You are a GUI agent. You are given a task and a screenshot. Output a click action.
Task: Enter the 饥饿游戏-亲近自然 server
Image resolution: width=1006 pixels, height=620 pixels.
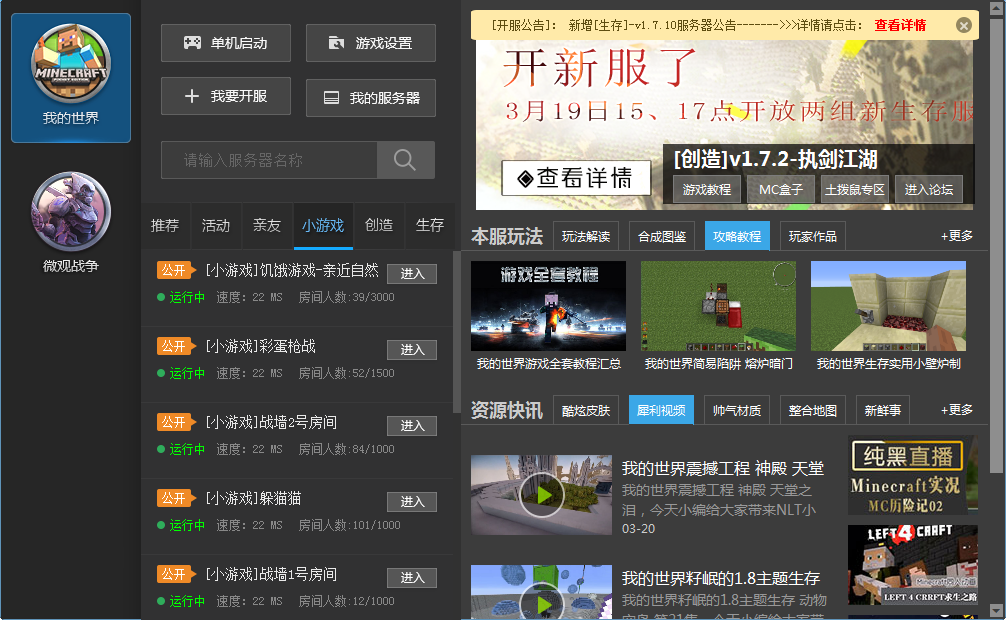click(x=412, y=274)
